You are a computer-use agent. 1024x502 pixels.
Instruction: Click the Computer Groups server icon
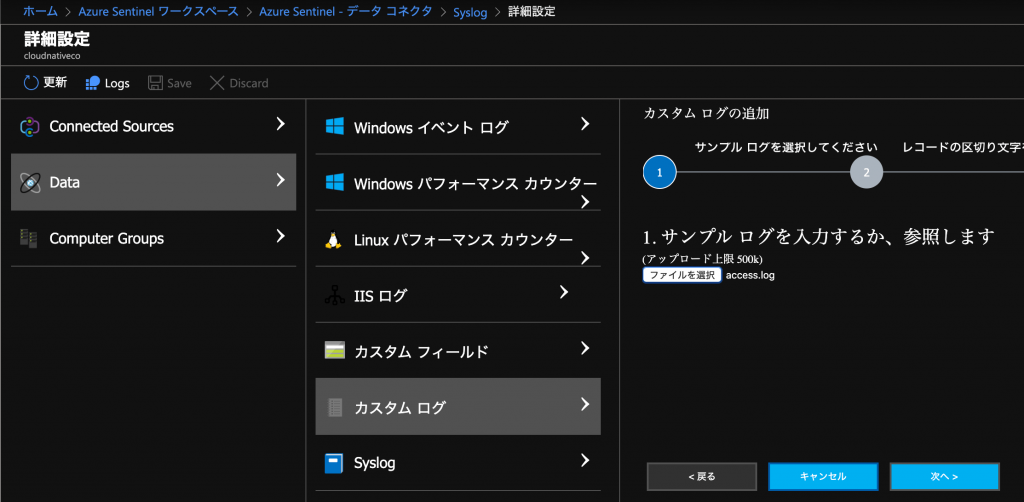(29, 238)
